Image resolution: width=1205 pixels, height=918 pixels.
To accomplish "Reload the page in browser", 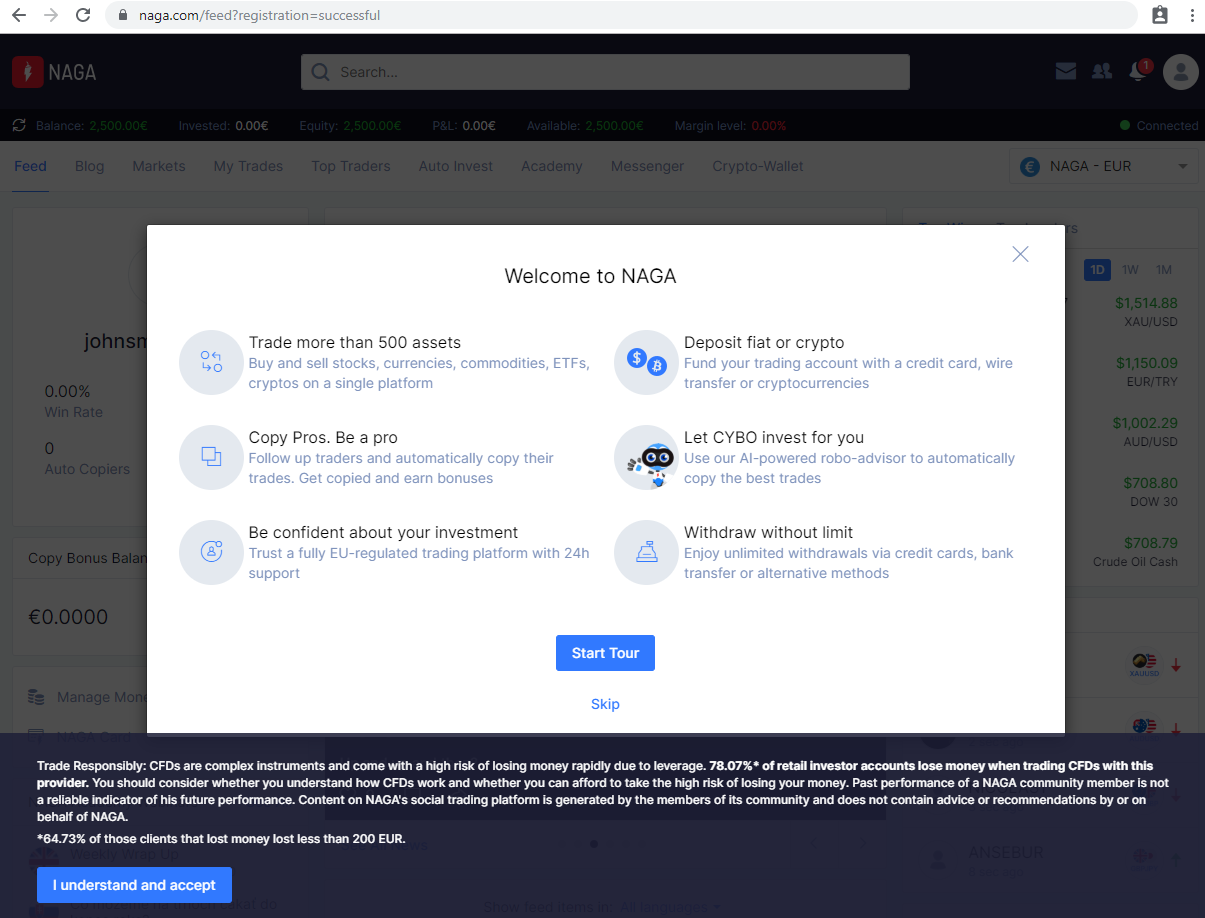I will (83, 15).
